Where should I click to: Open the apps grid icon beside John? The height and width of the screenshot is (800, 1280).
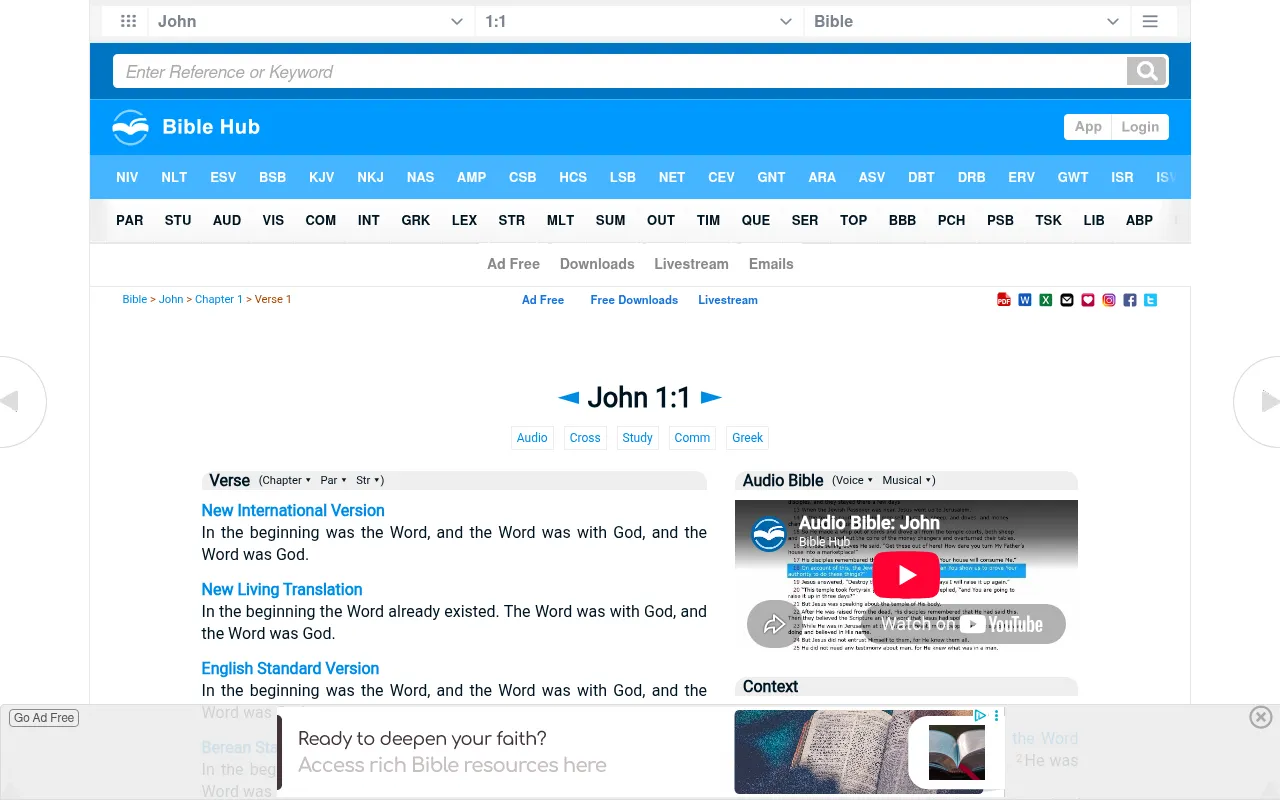[128, 21]
